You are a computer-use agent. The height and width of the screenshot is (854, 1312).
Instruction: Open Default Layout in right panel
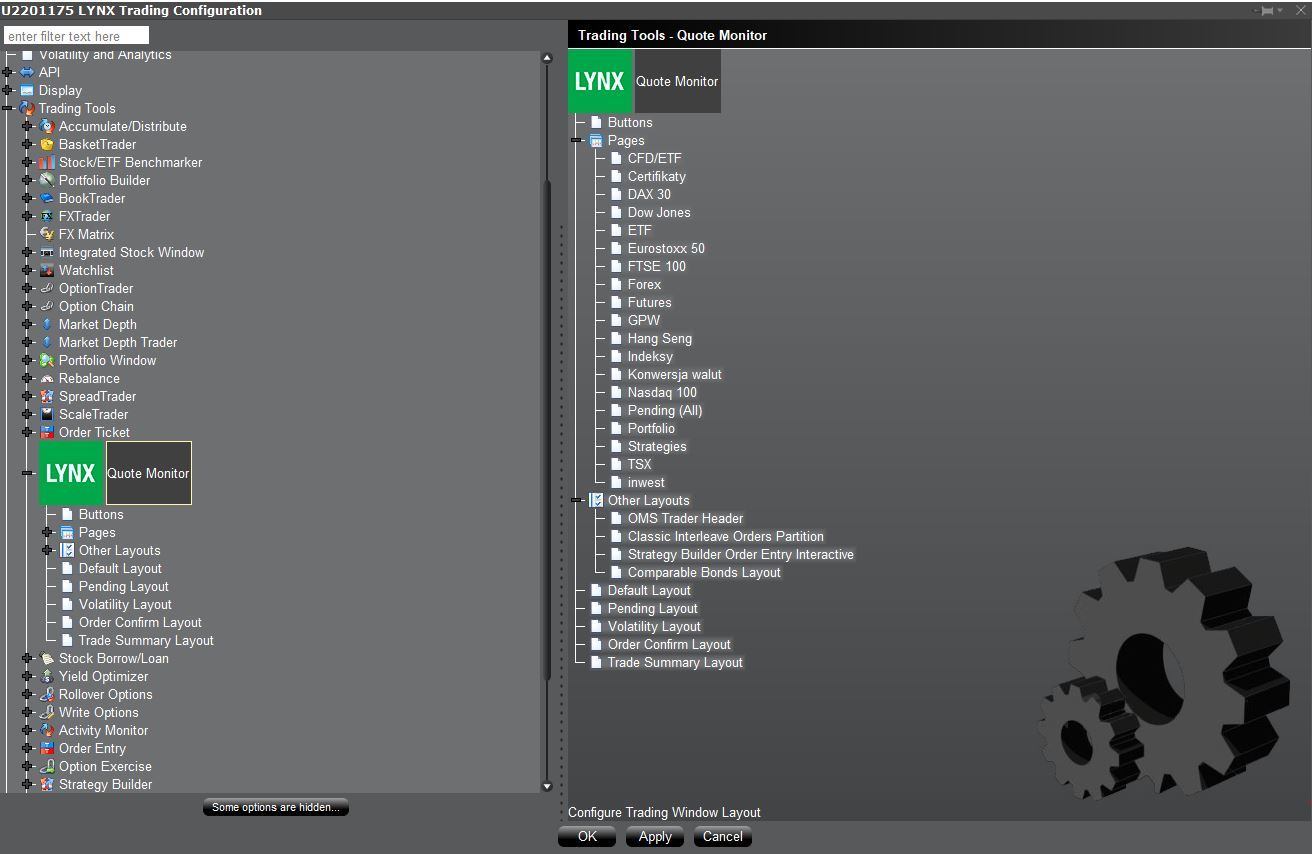(x=649, y=590)
